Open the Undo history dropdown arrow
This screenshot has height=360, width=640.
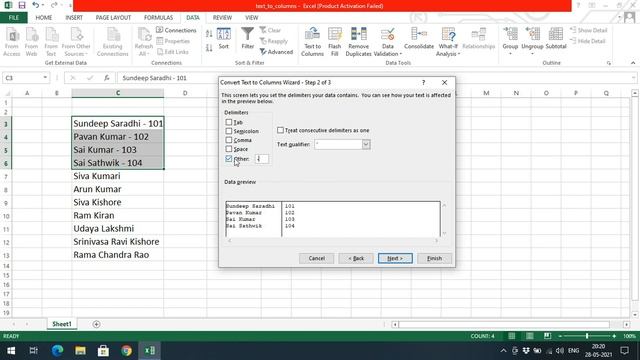click(x=43, y=5)
